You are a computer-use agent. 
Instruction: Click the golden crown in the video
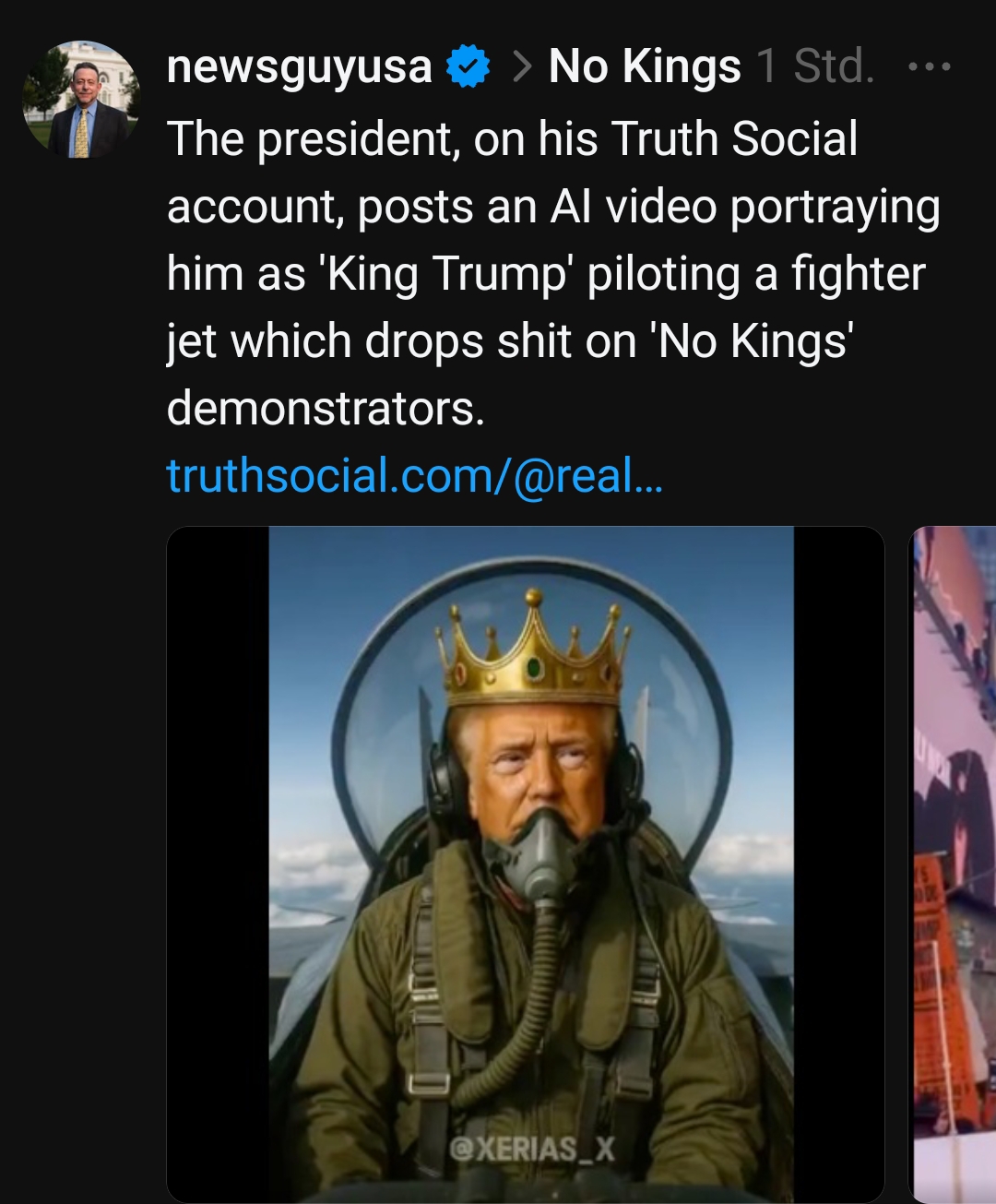532,650
